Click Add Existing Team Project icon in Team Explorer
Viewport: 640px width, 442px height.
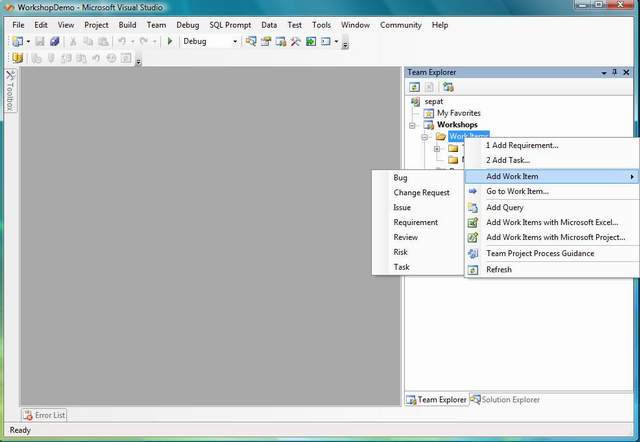click(448, 87)
